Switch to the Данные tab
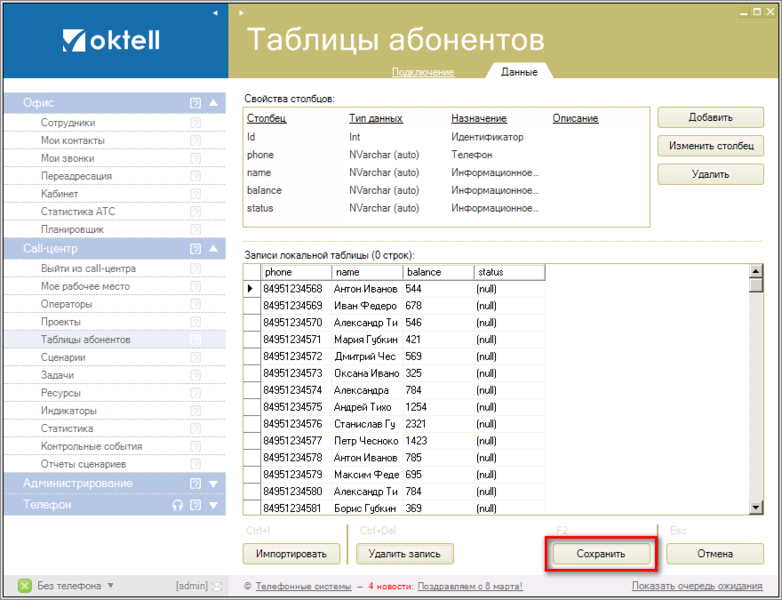This screenshot has height=600, width=782. click(x=519, y=72)
